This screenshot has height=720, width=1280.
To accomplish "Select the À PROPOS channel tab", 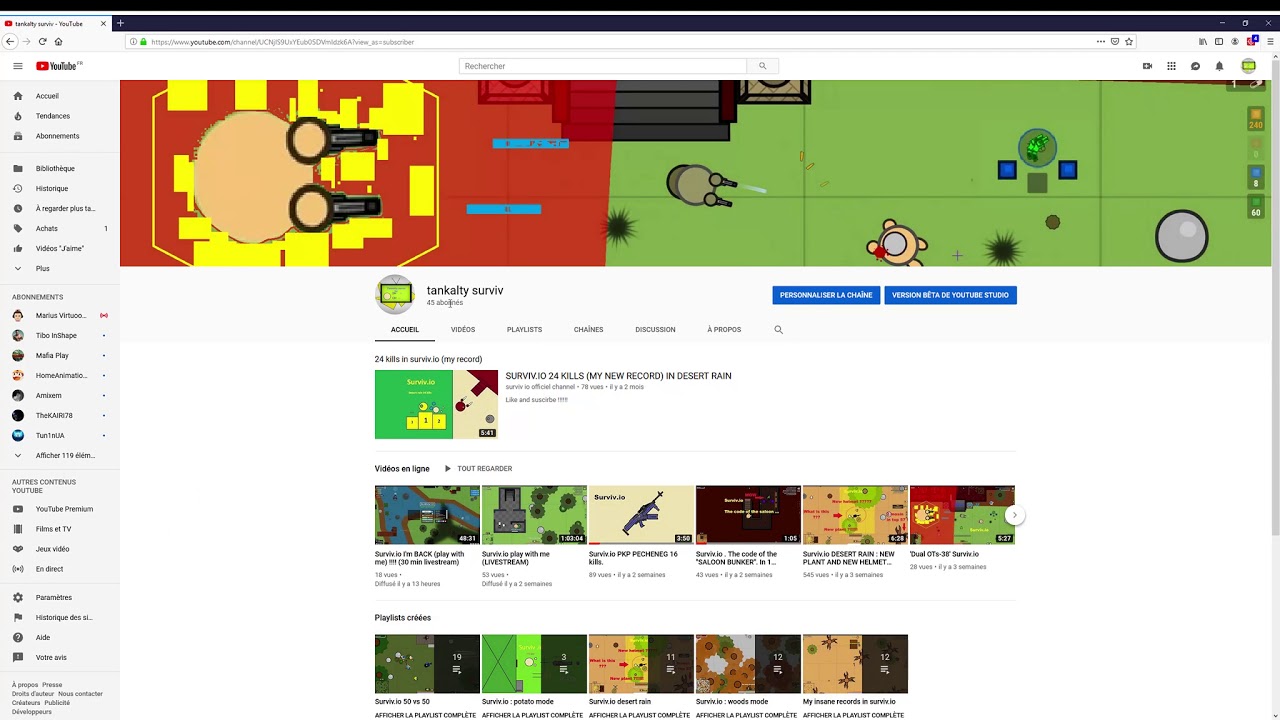I will tap(724, 329).
